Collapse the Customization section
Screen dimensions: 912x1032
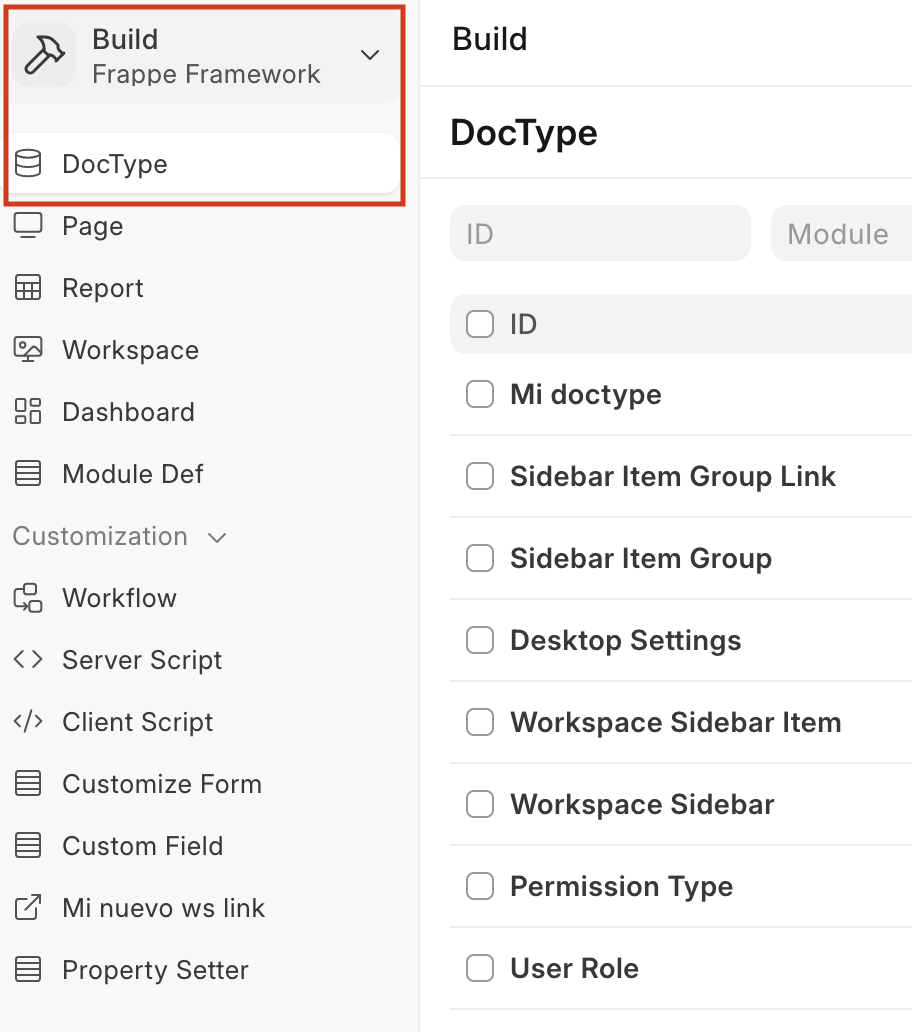click(217, 537)
